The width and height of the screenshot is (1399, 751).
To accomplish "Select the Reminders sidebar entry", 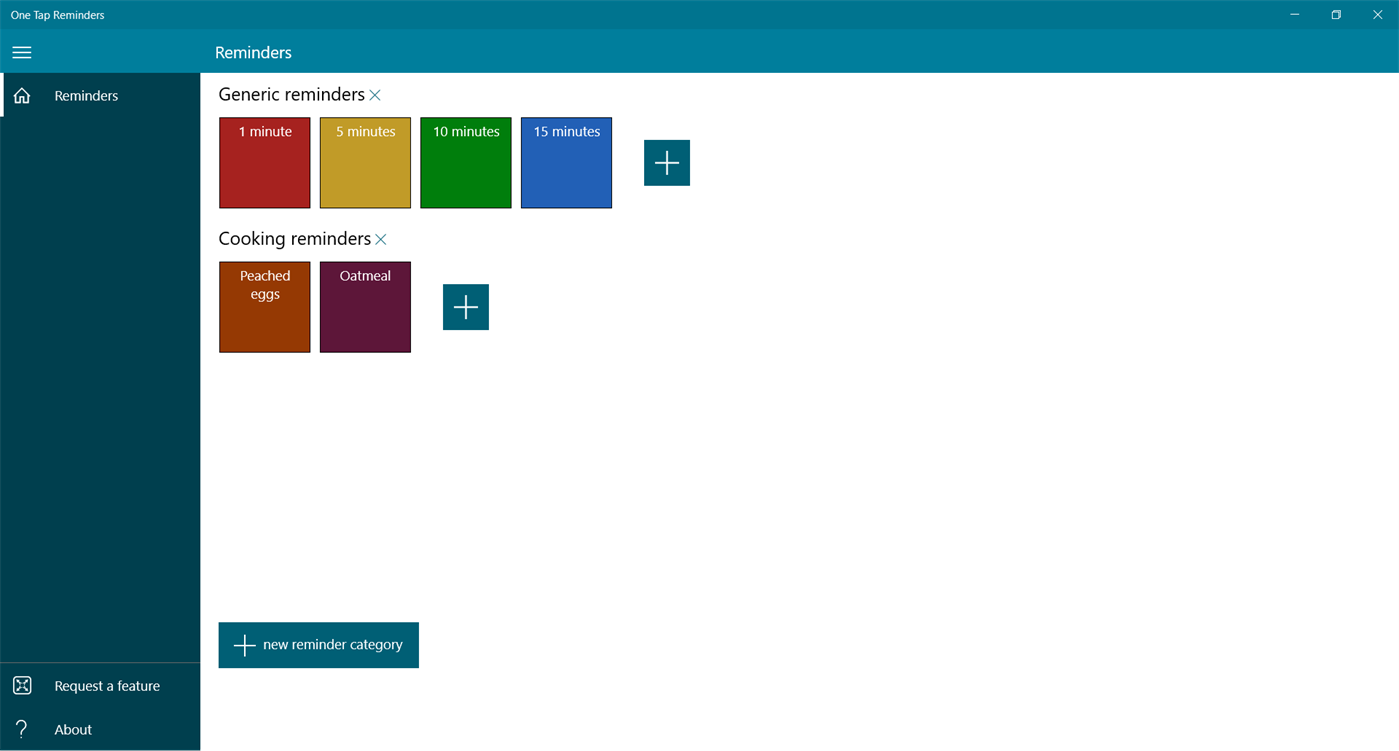I will pyautogui.click(x=86, y=95).
